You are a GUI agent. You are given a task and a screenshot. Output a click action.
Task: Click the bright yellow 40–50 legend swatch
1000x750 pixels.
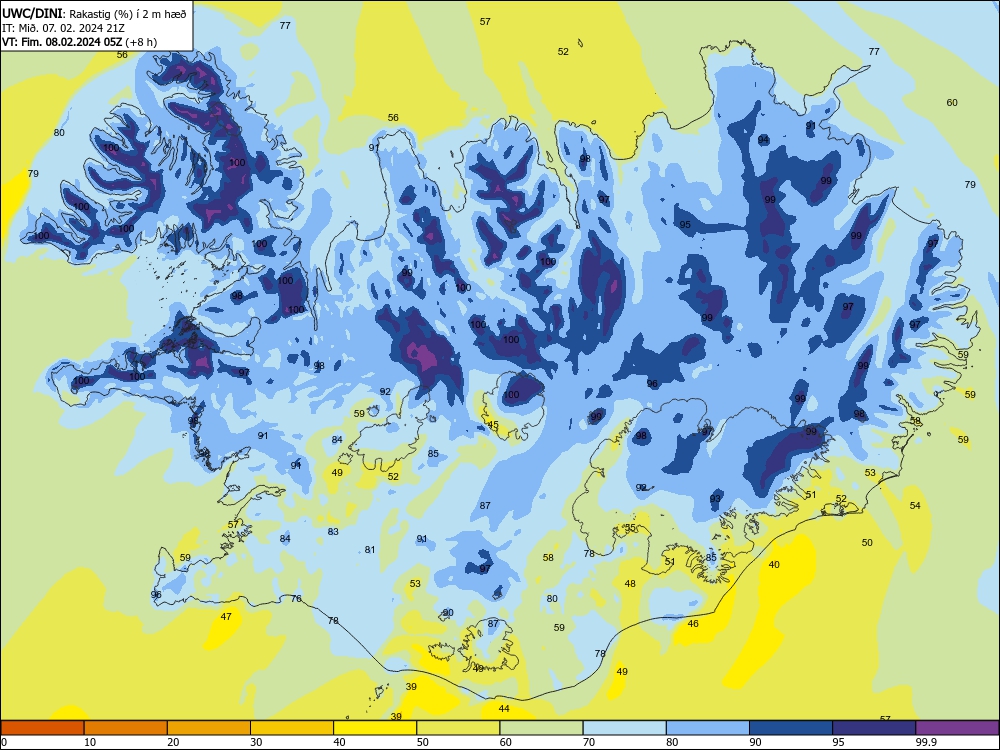click(375, 728)
